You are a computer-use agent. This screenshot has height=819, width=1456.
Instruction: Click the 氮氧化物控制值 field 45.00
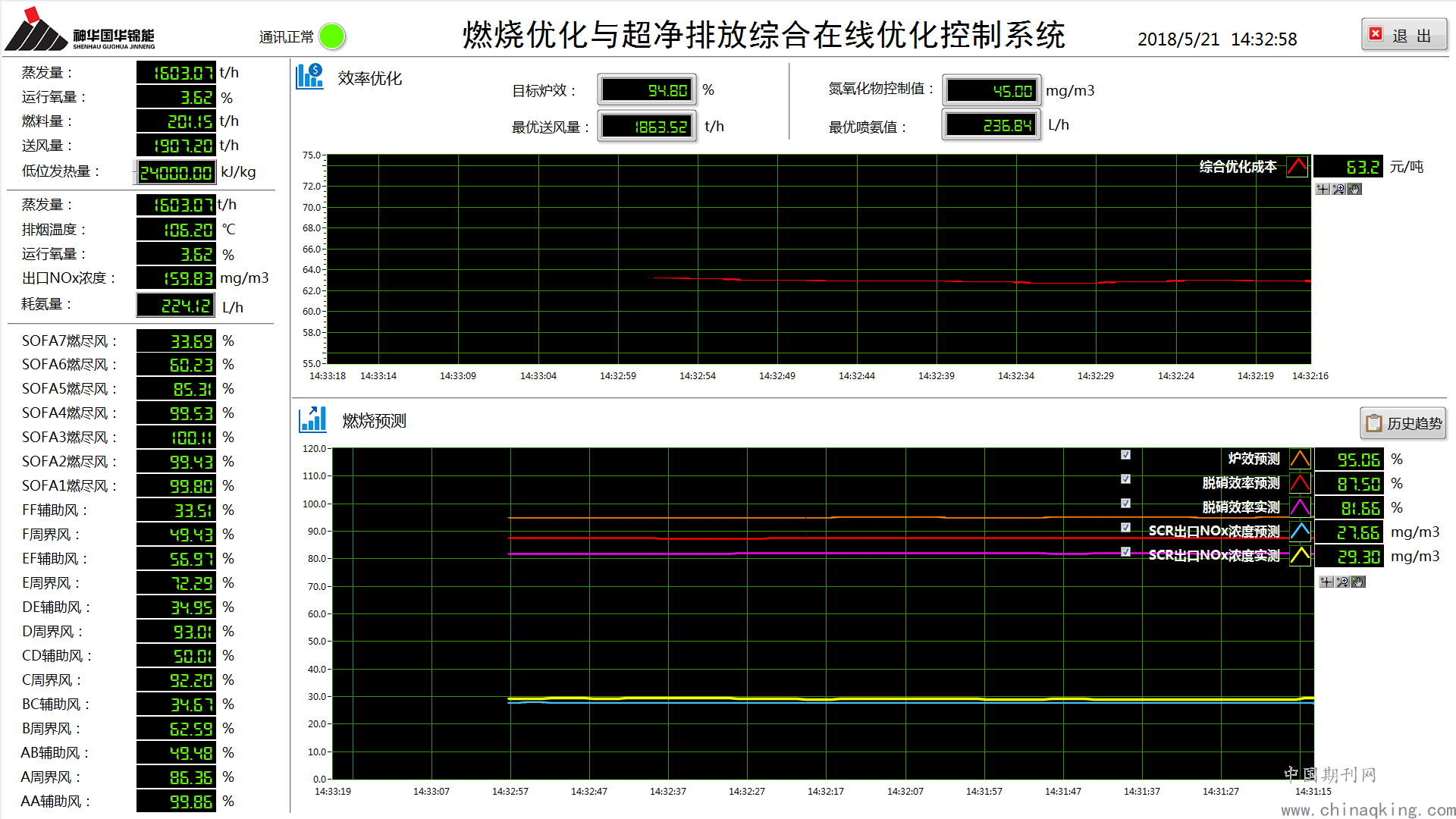pyautogui.click(x=992, y=91)
